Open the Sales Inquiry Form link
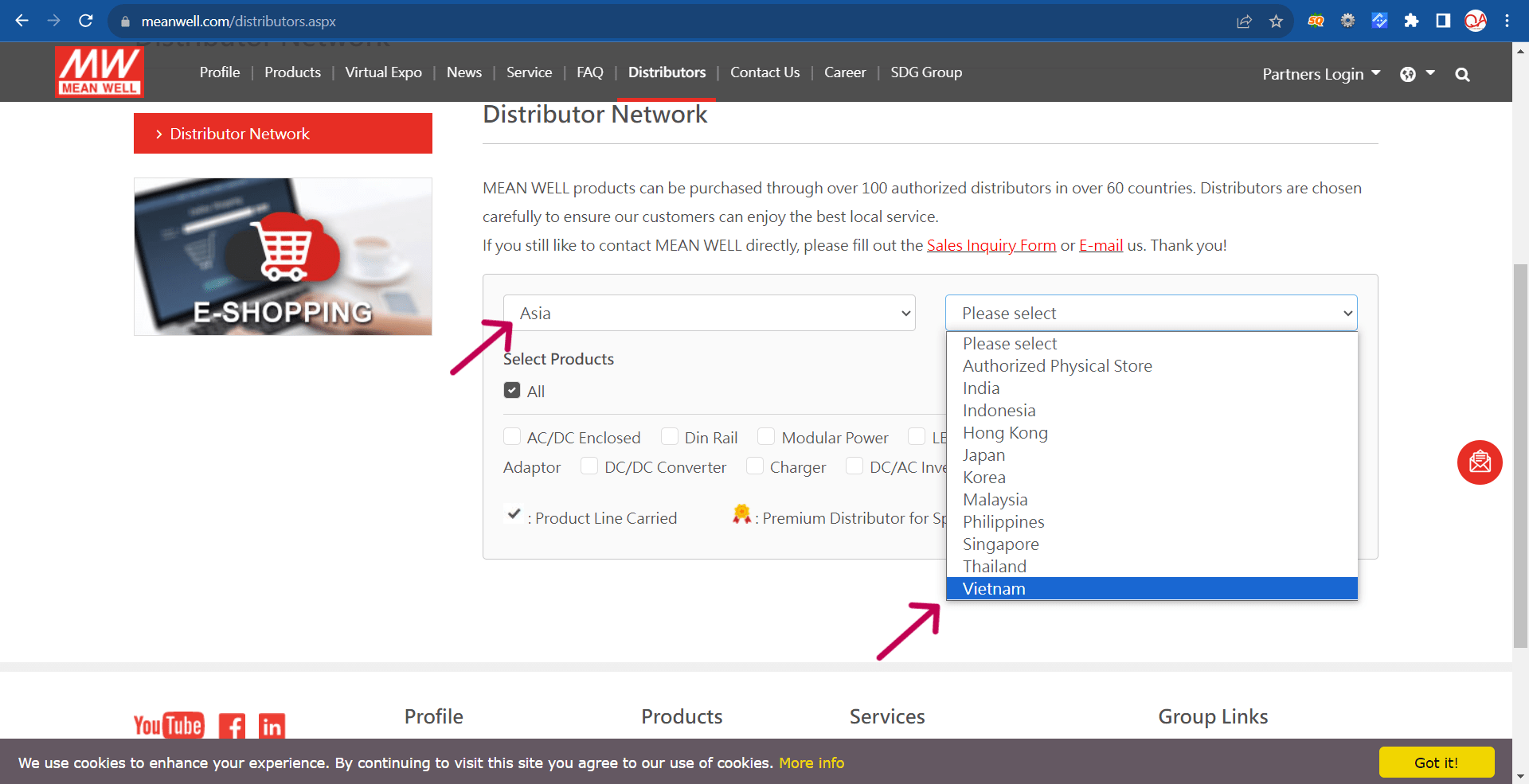This screenshot has height=784, width=1529. pyautogui.click(x=991, y=245)
